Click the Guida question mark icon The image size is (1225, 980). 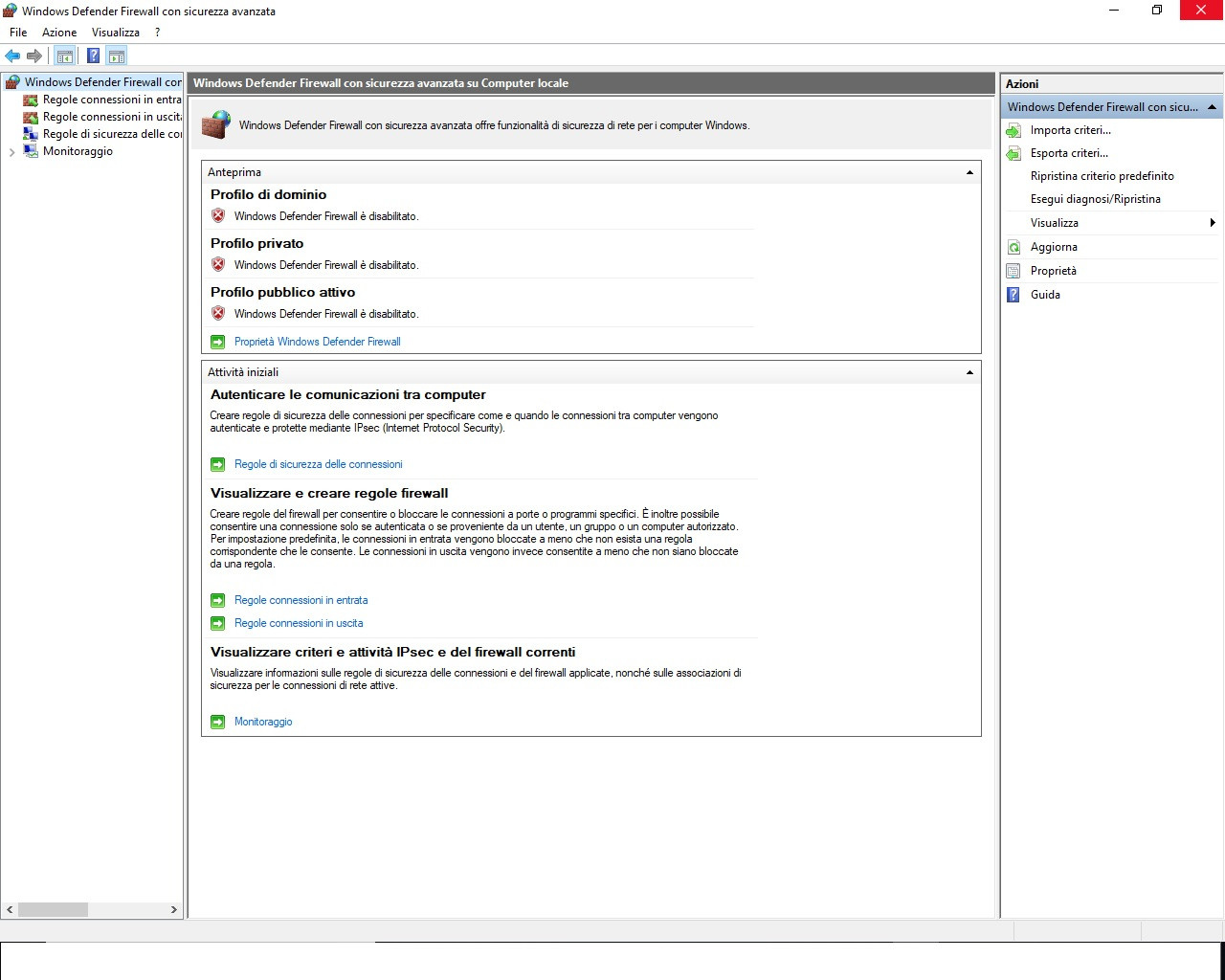pyautogui.click(x=1013, y=295)
